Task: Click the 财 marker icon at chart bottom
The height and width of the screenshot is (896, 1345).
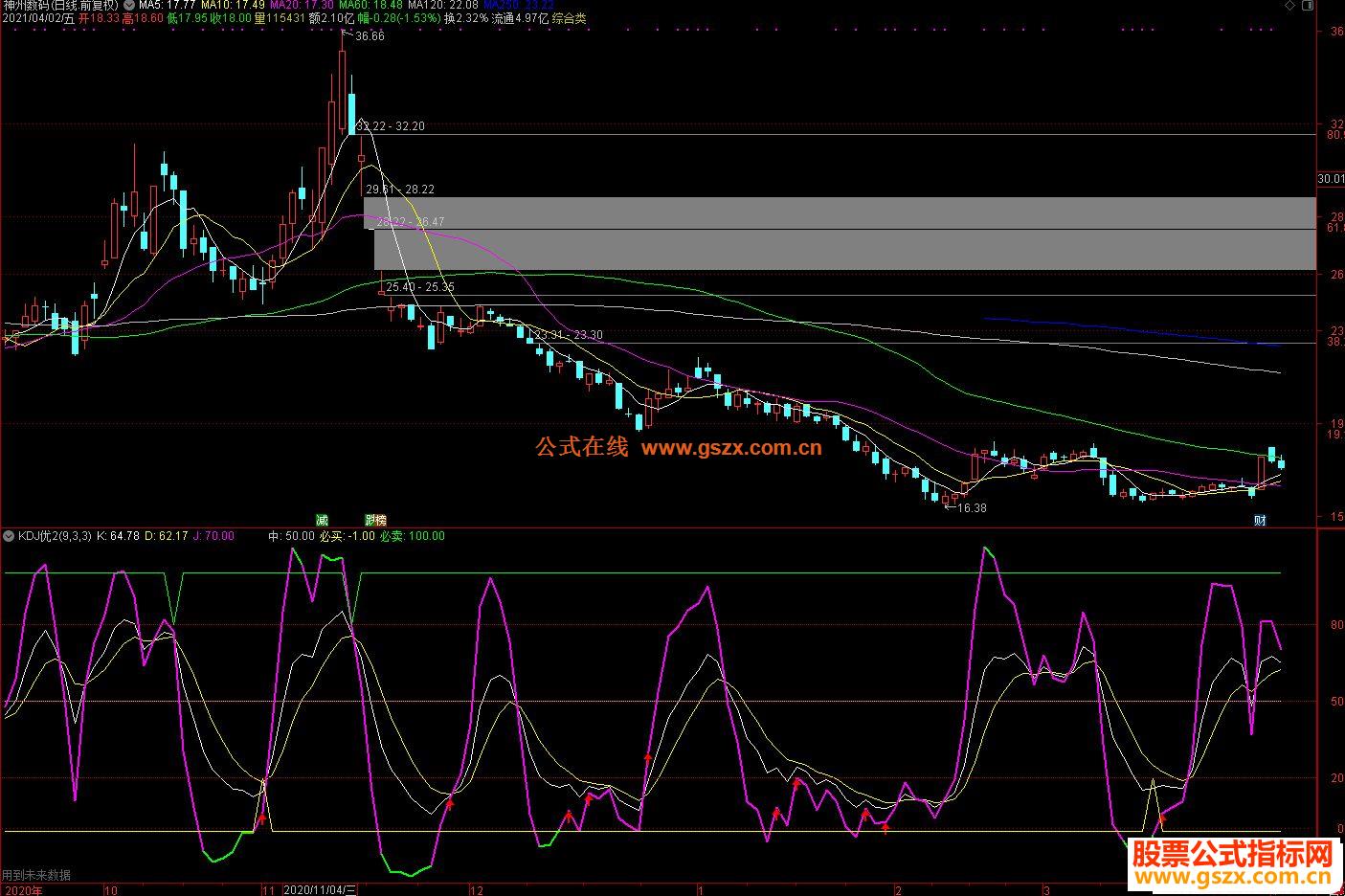Action: point(1261,520)
